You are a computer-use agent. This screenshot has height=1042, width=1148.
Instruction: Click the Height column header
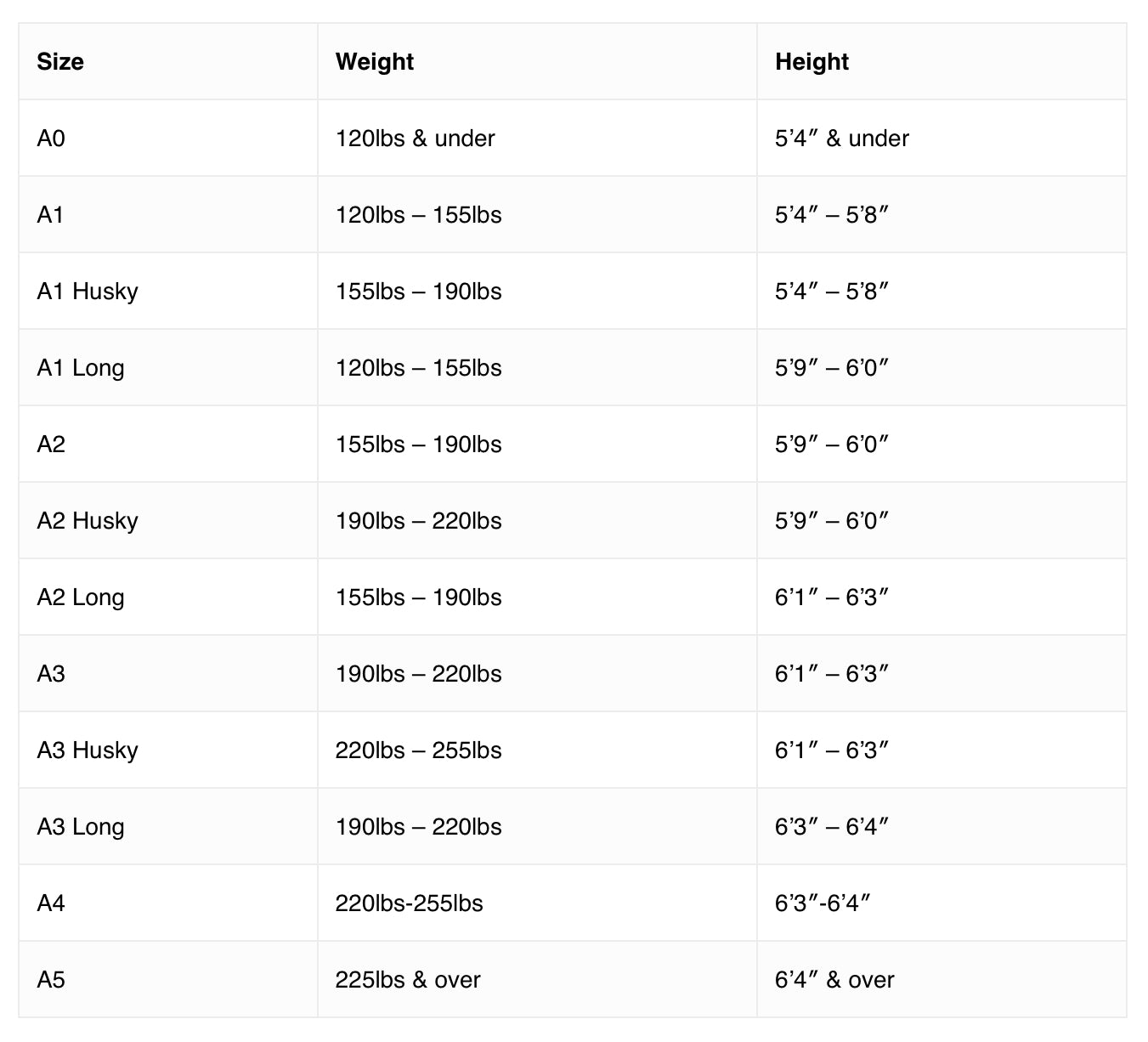coord(812,62)
